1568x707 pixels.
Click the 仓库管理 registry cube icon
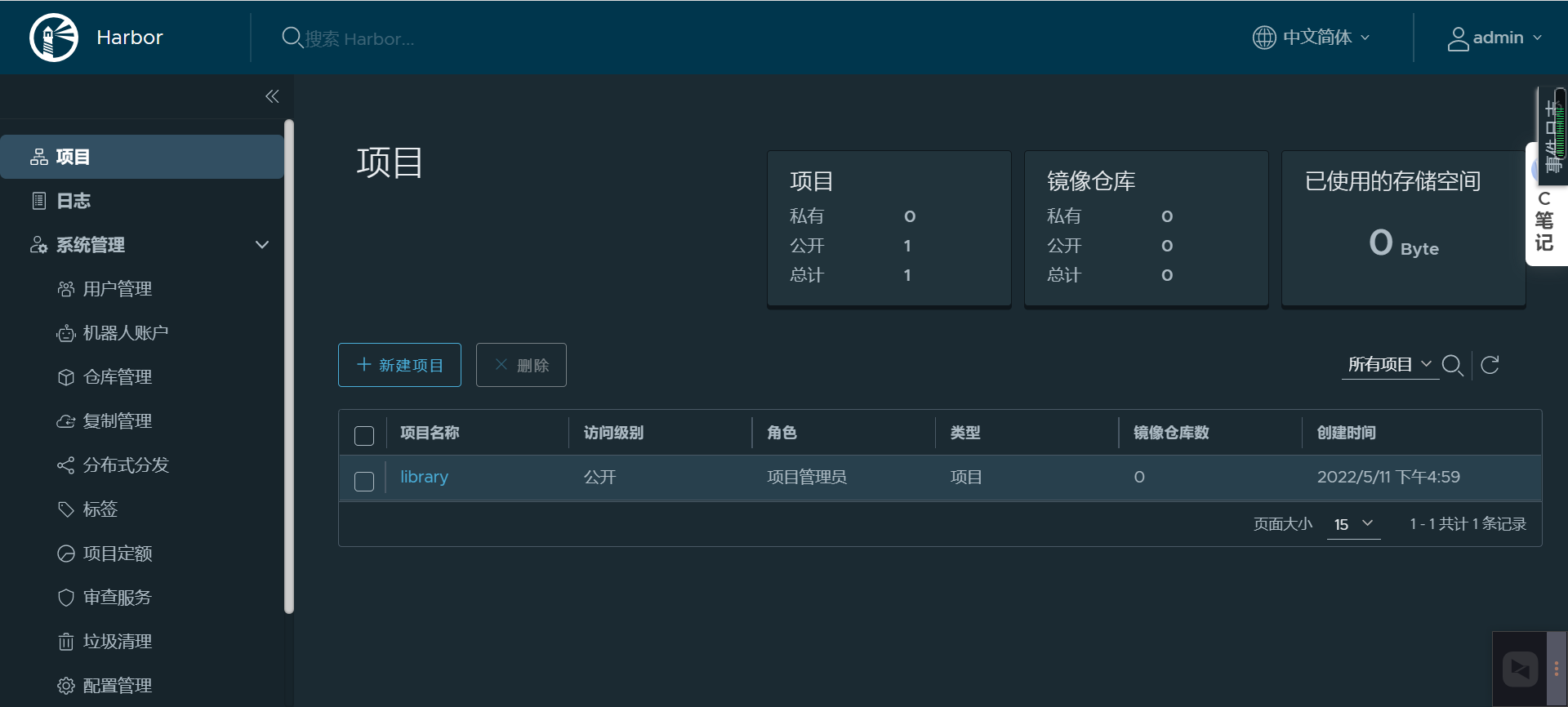tap(66, 377)
